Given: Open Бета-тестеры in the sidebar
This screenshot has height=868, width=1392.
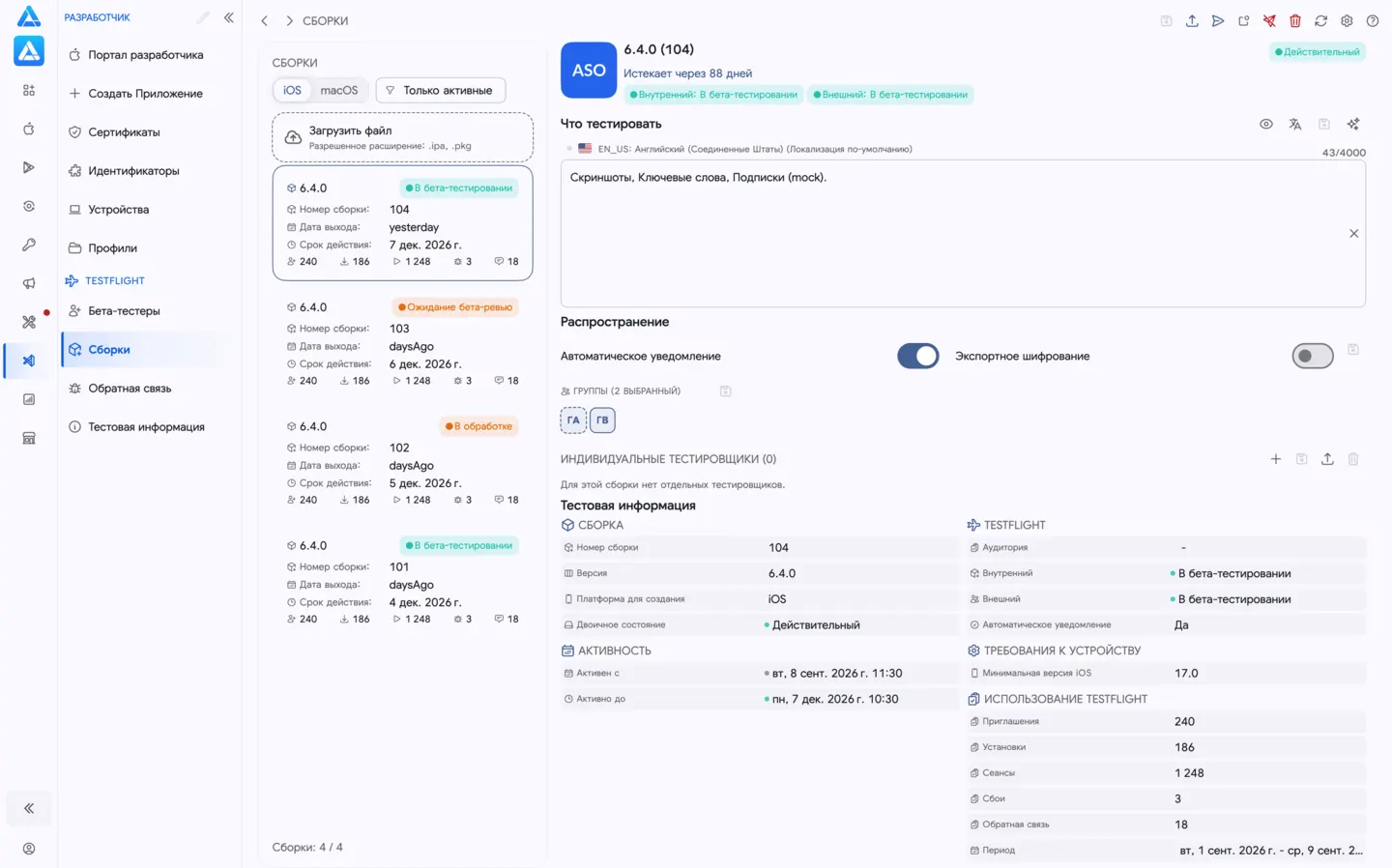Looking at the screenshot, I should pyautogui.click(x=146, y=311).
